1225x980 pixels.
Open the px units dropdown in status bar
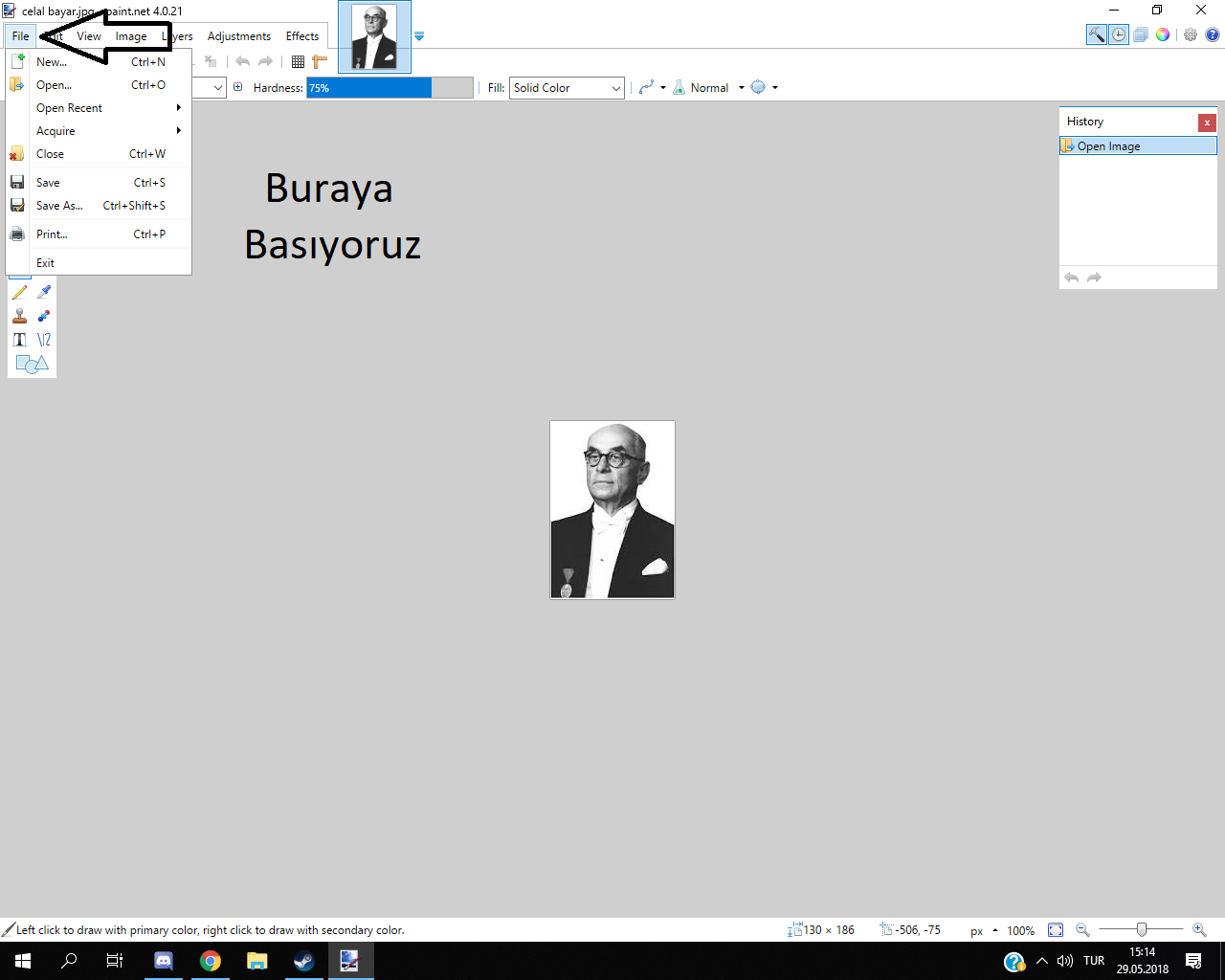(x=984, y=930)
